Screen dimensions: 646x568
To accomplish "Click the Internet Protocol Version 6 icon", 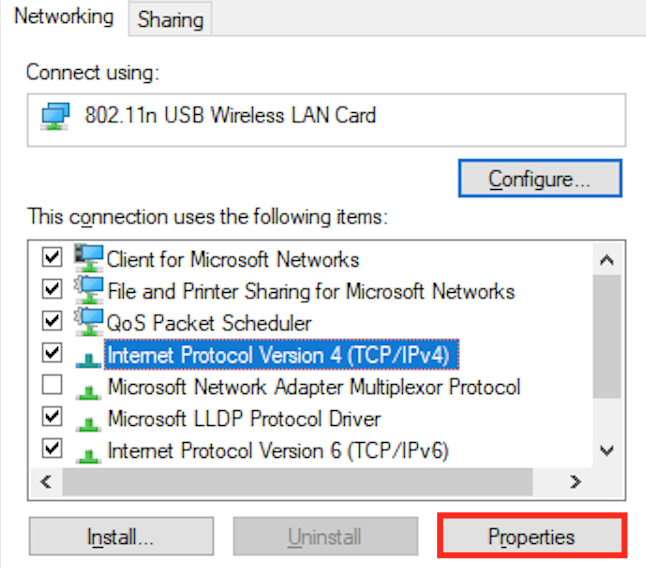I will coord(90,451).
